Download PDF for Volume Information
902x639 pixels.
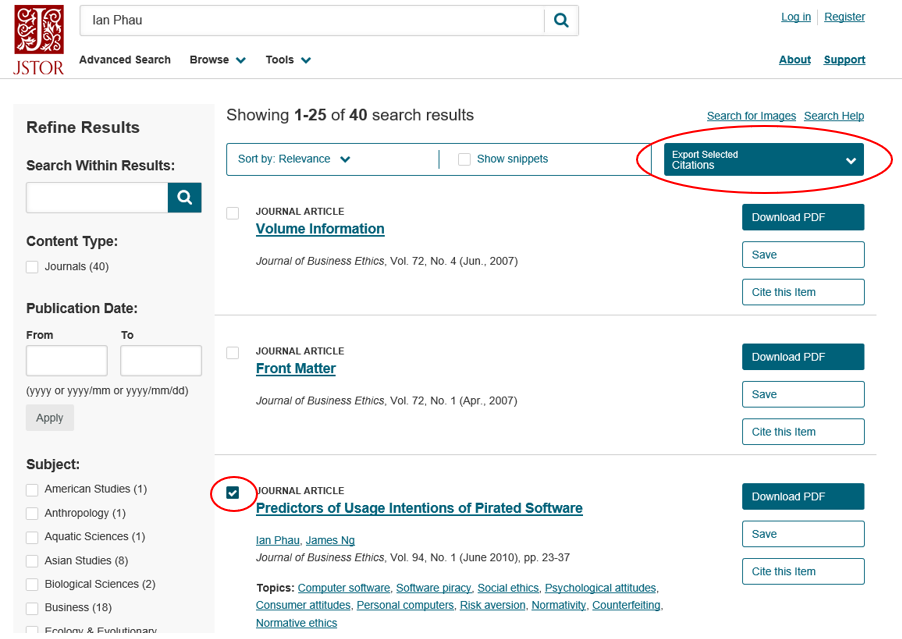(803, 217)
